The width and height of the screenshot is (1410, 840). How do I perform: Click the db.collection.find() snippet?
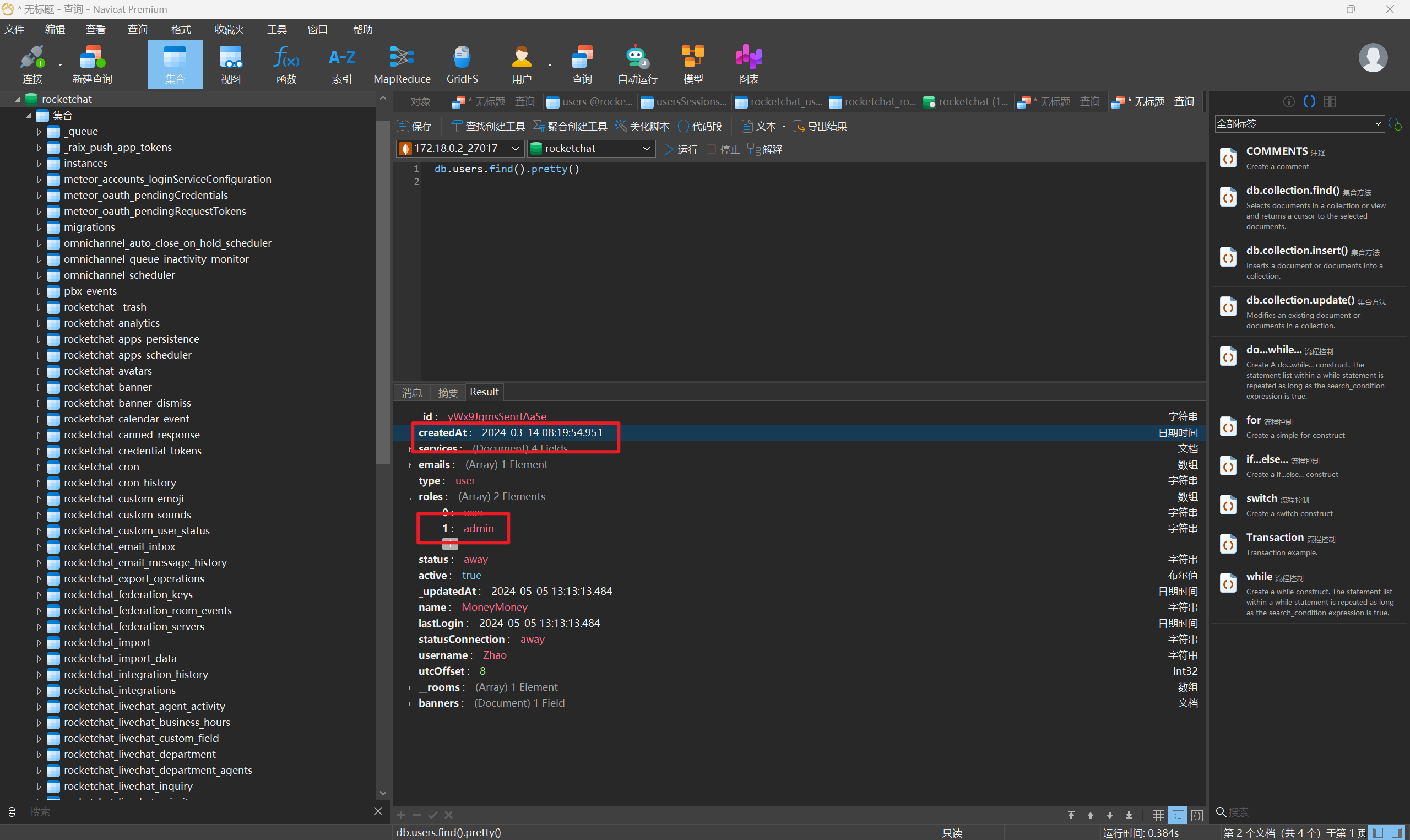pos(1309,207)
